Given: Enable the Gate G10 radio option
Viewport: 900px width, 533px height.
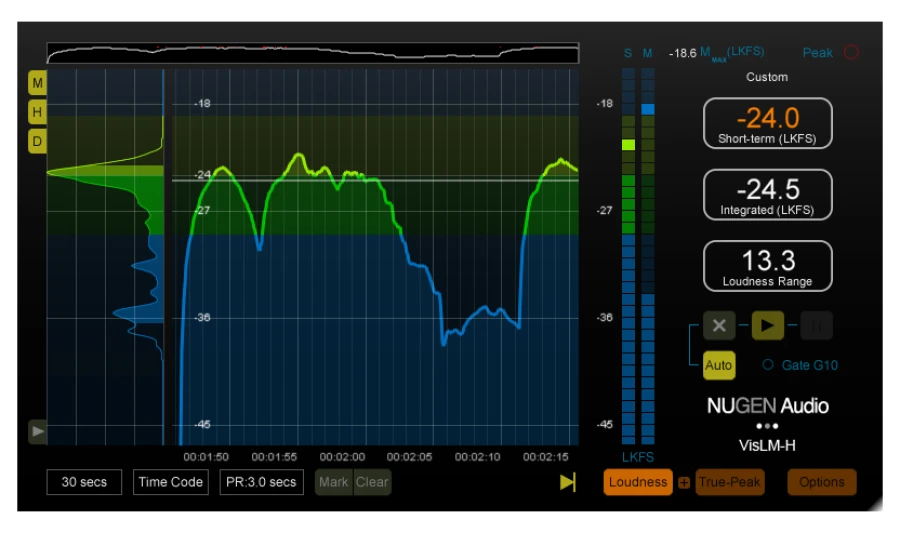Looking at the screenshot, I should (768, 365).
